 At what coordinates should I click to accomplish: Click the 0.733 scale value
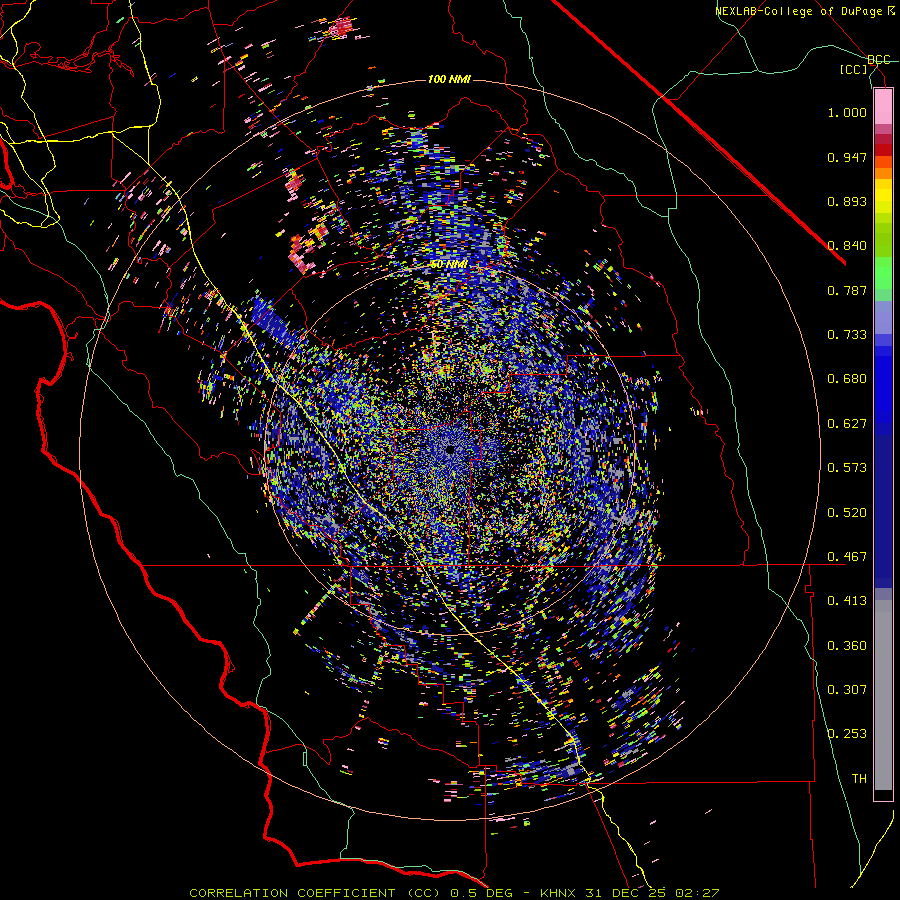pos(847,335)
